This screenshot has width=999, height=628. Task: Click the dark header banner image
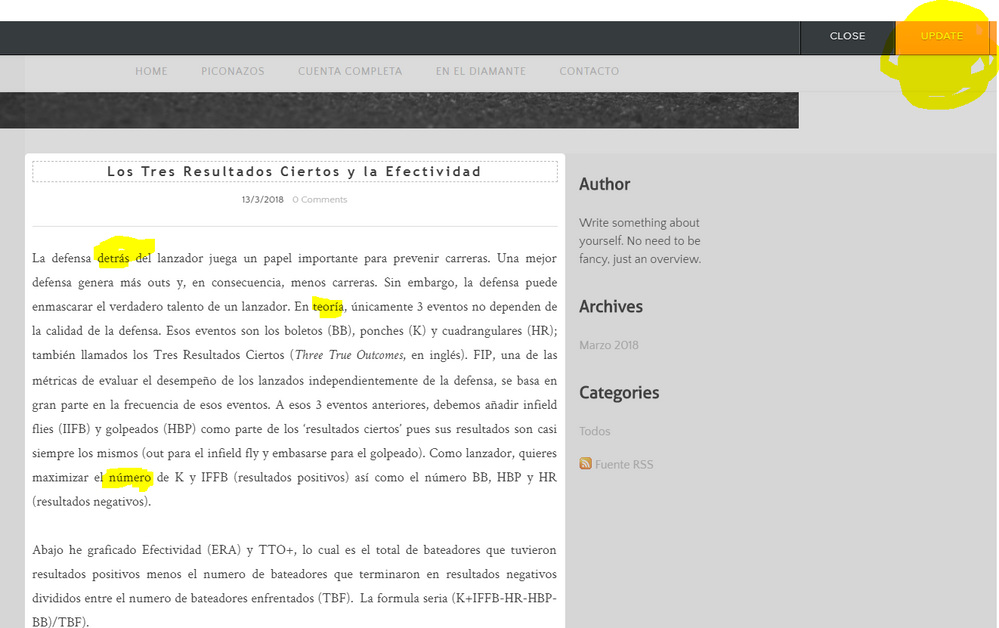[x=399, y=110]
